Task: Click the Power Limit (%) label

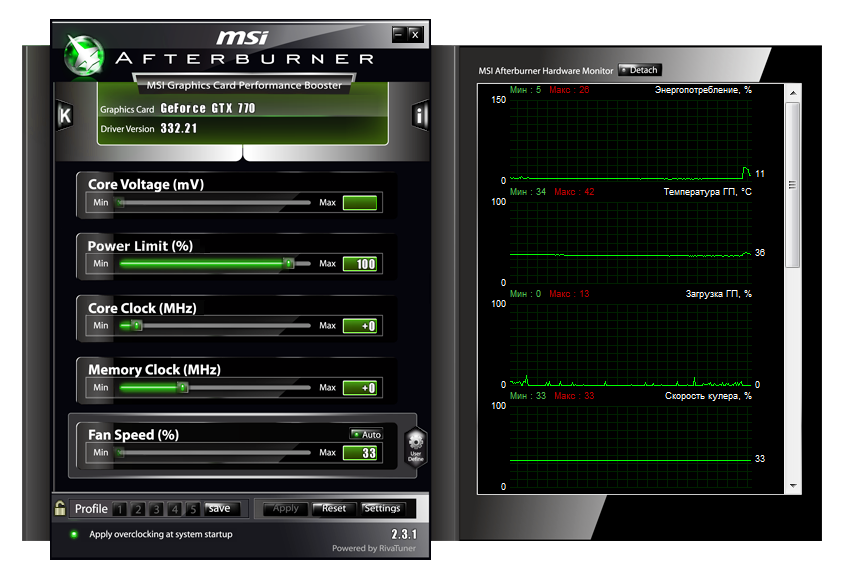Action: tap(140, 246)
